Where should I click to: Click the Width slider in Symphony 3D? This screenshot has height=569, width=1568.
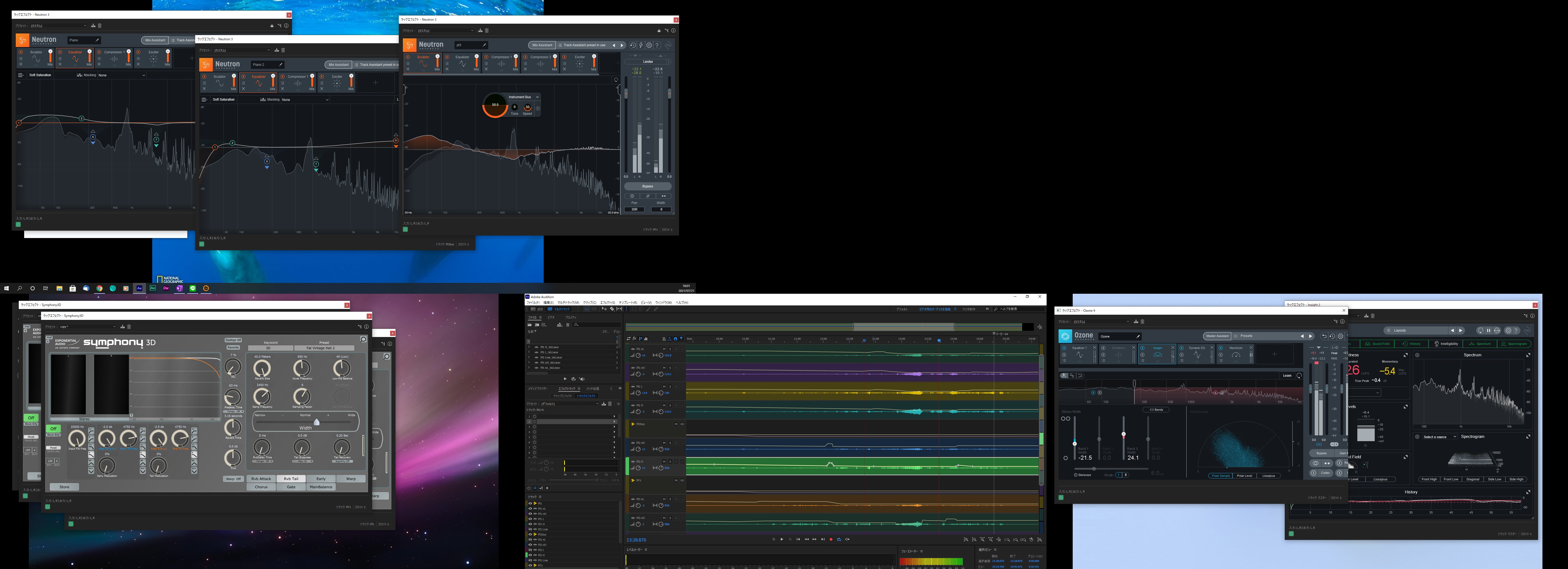[x=316, y=422]
